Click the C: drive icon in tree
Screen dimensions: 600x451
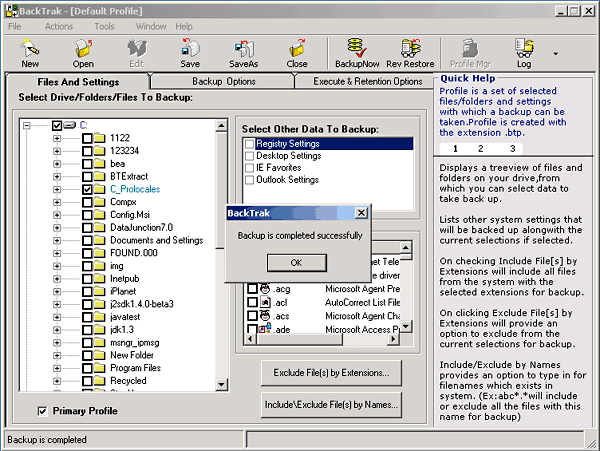point(69,125)
